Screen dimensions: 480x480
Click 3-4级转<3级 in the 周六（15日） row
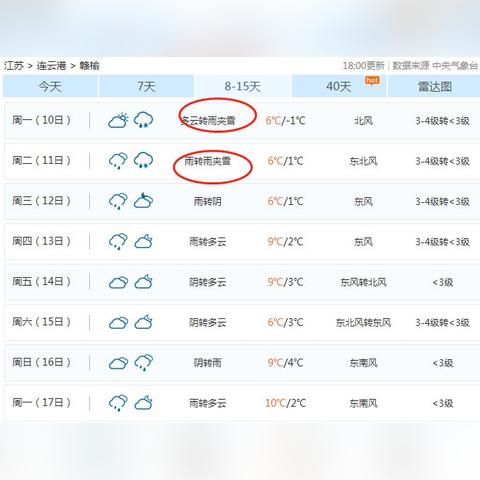coord(443,323)
